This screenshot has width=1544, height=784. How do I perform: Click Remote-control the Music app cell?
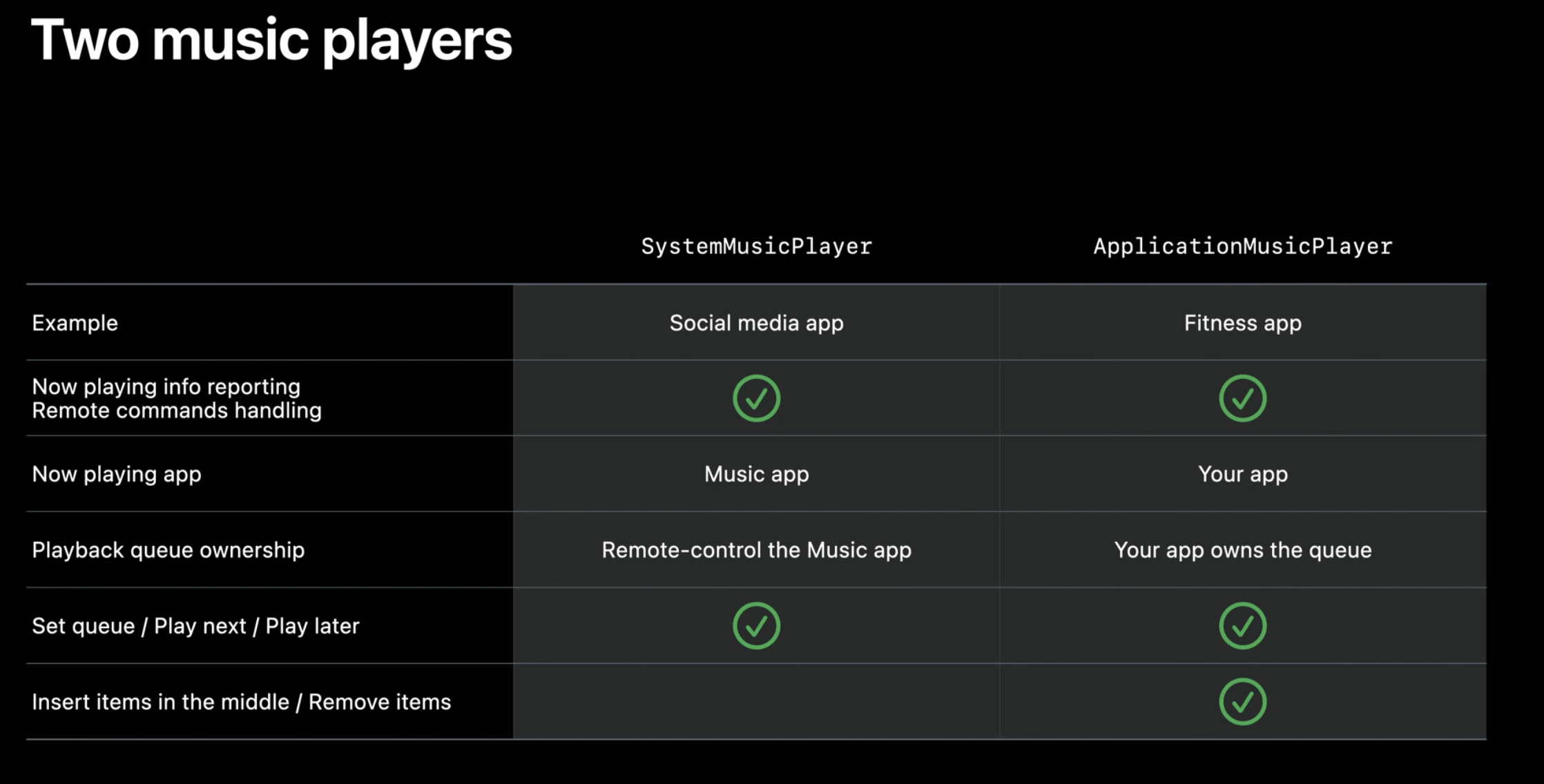click(x=756, y=550)
